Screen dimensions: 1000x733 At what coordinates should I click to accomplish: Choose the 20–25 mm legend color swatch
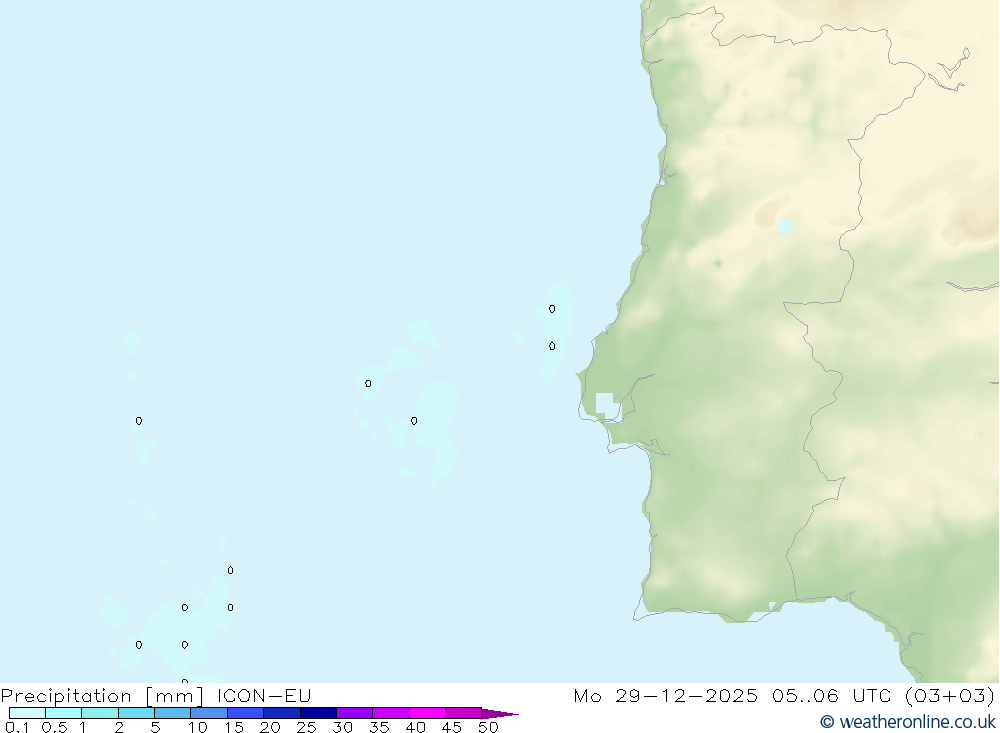282,713
